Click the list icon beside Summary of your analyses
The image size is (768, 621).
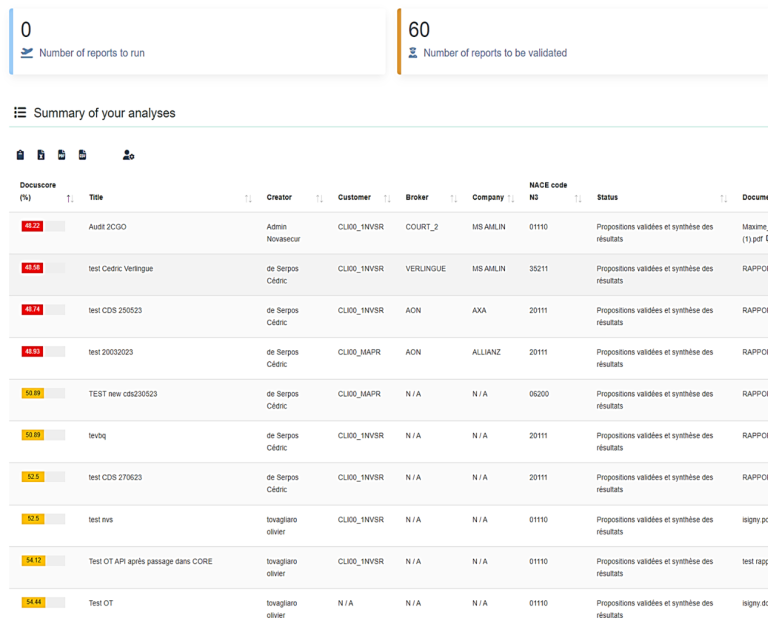[x=20, y=113]
